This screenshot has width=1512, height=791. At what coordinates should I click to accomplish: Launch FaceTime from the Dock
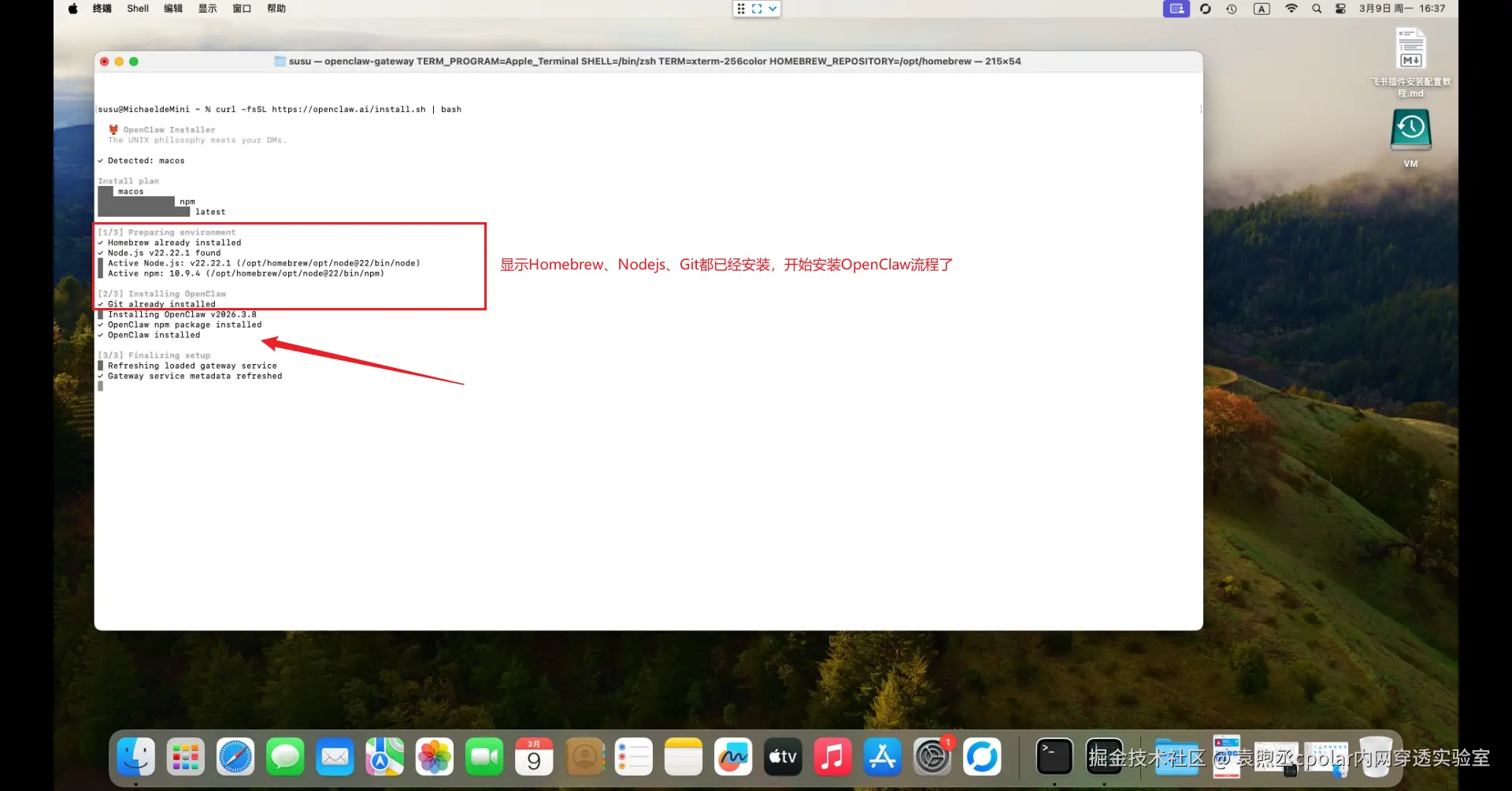[484, 757]
